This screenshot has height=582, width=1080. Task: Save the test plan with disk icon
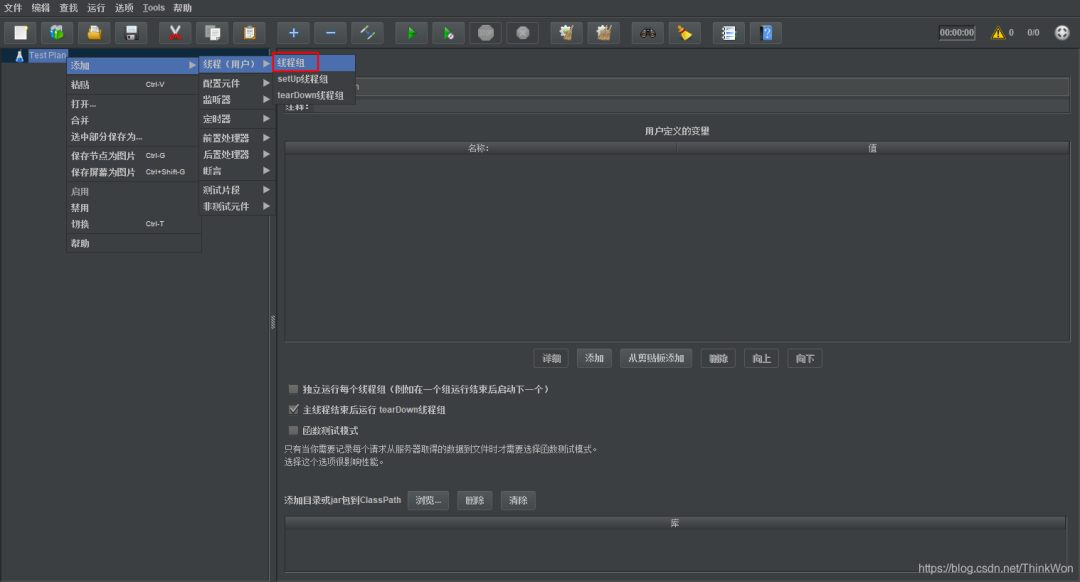tap(132, 32)
